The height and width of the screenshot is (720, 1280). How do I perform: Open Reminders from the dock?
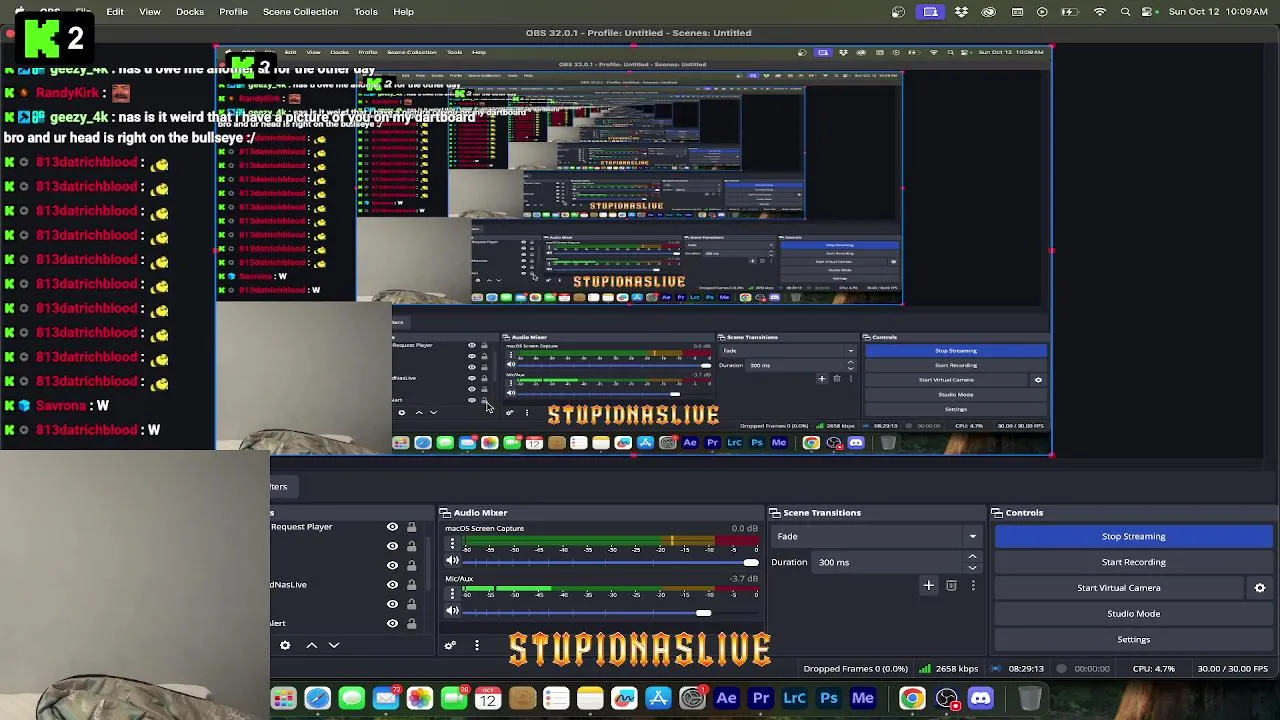tap(556, 699)
